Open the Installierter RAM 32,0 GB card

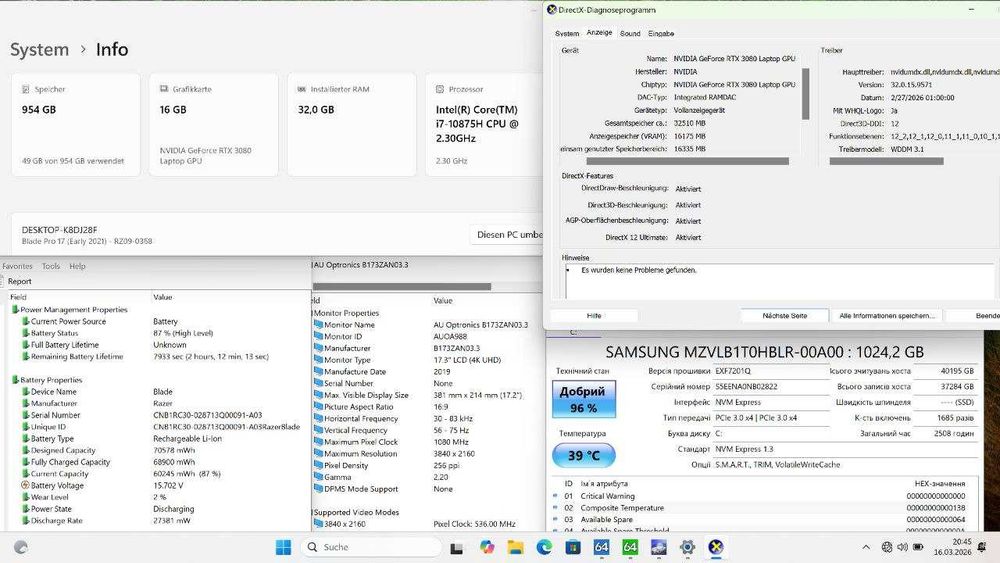[x=351, y=124]
